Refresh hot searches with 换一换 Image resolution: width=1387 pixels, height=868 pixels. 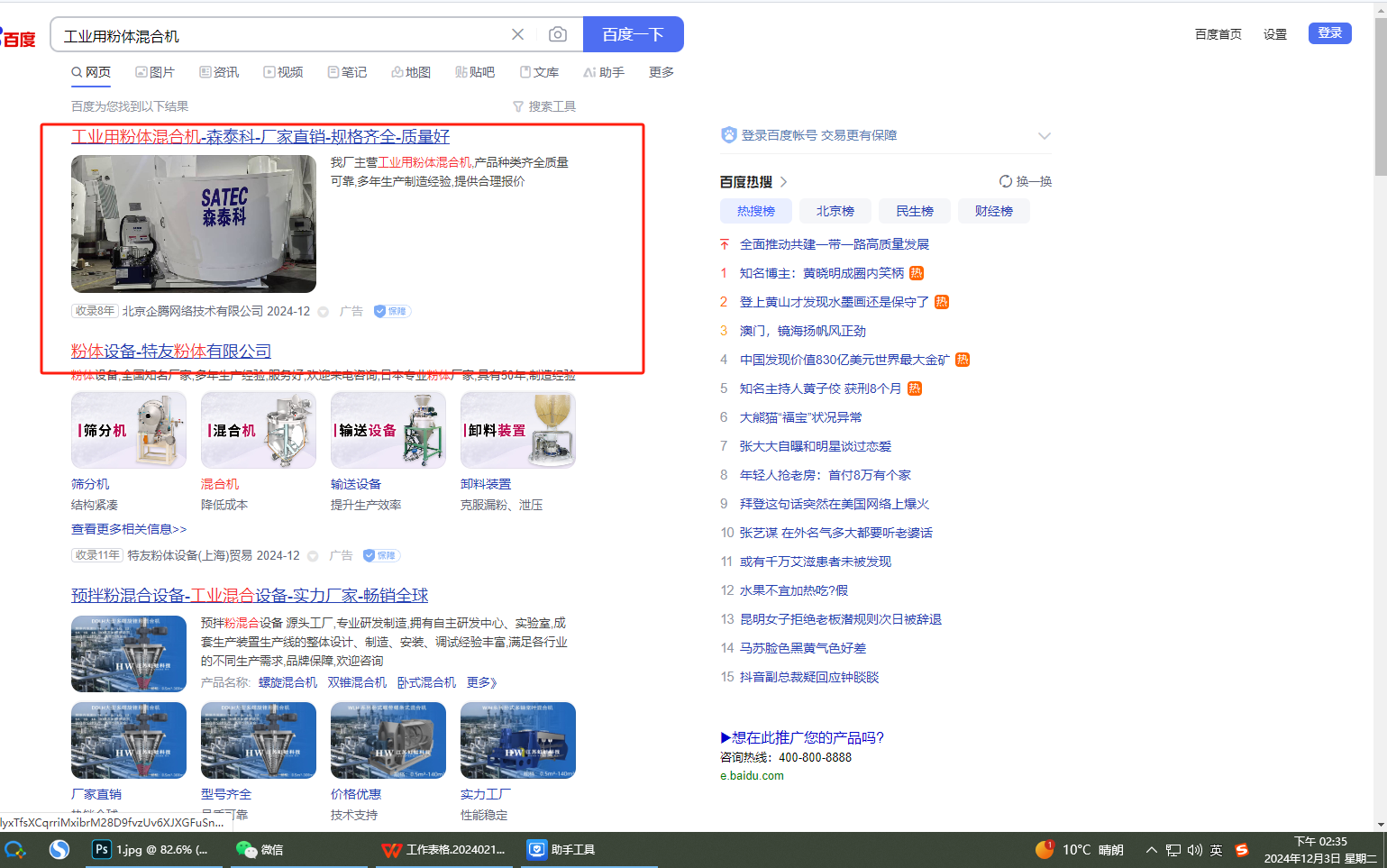point(1026,181)
